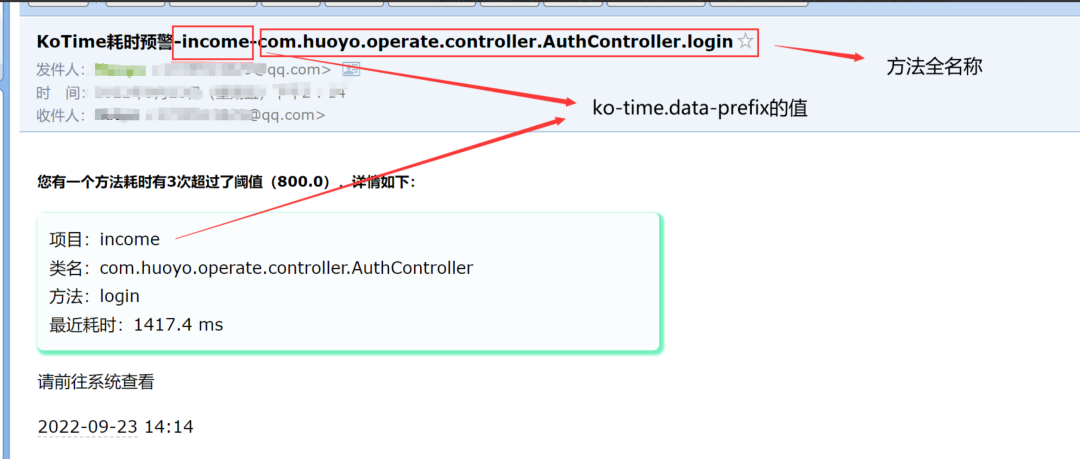Star this KoTime alert email
1080x459 pixels.
coord(745,42)
